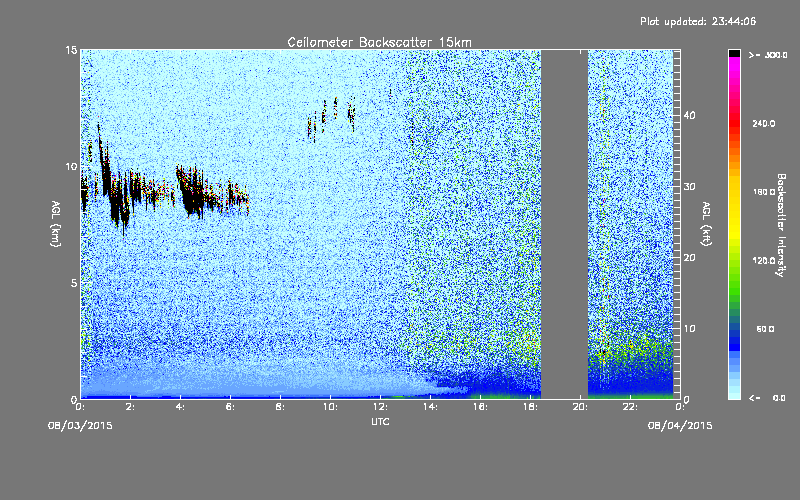800x500 pixels.
Task: Click the red band of the colorbar
Action: pyautogui.click(x=734, y=123)
